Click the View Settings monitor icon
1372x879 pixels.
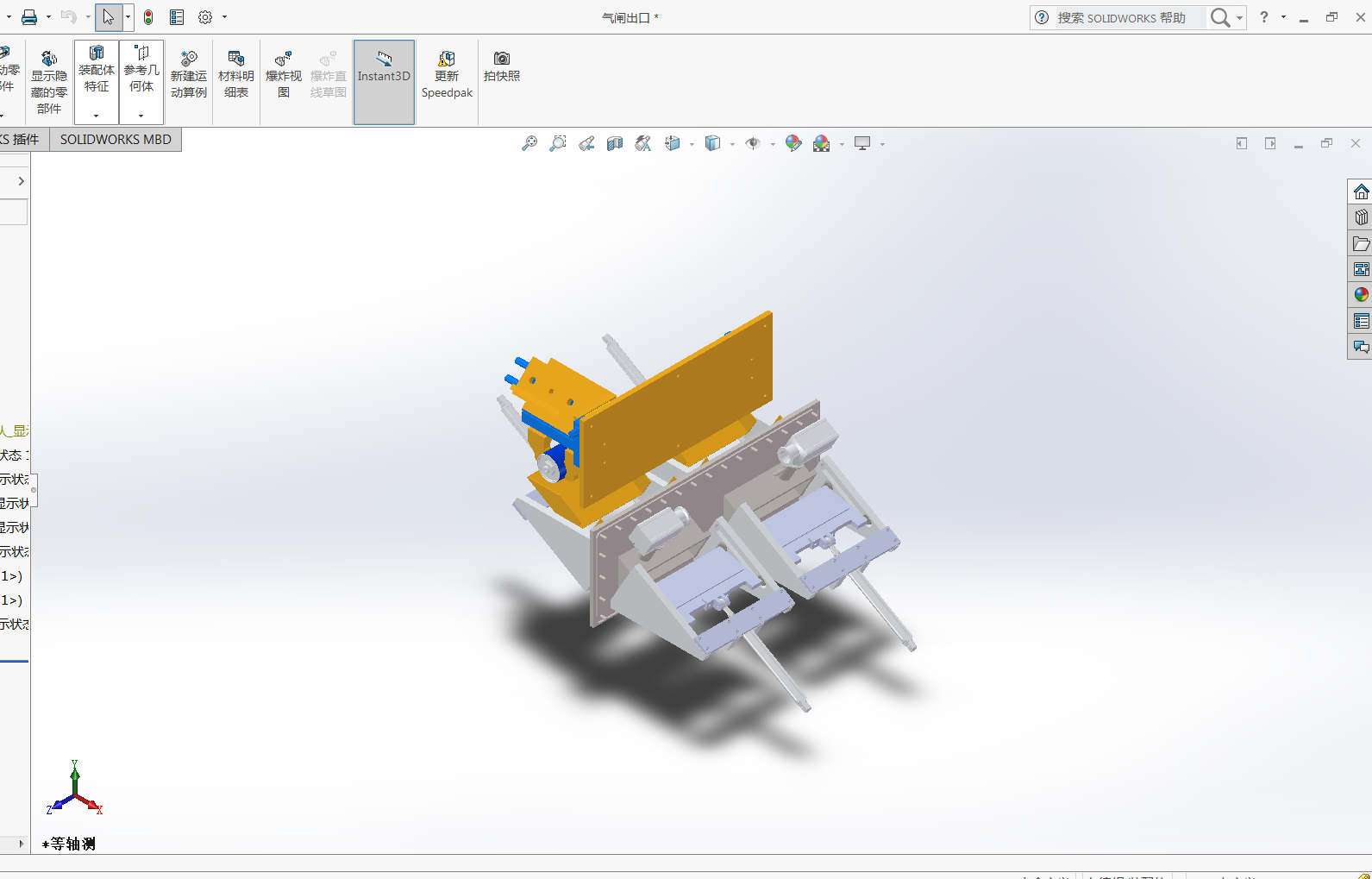click(x=862, y=143)
